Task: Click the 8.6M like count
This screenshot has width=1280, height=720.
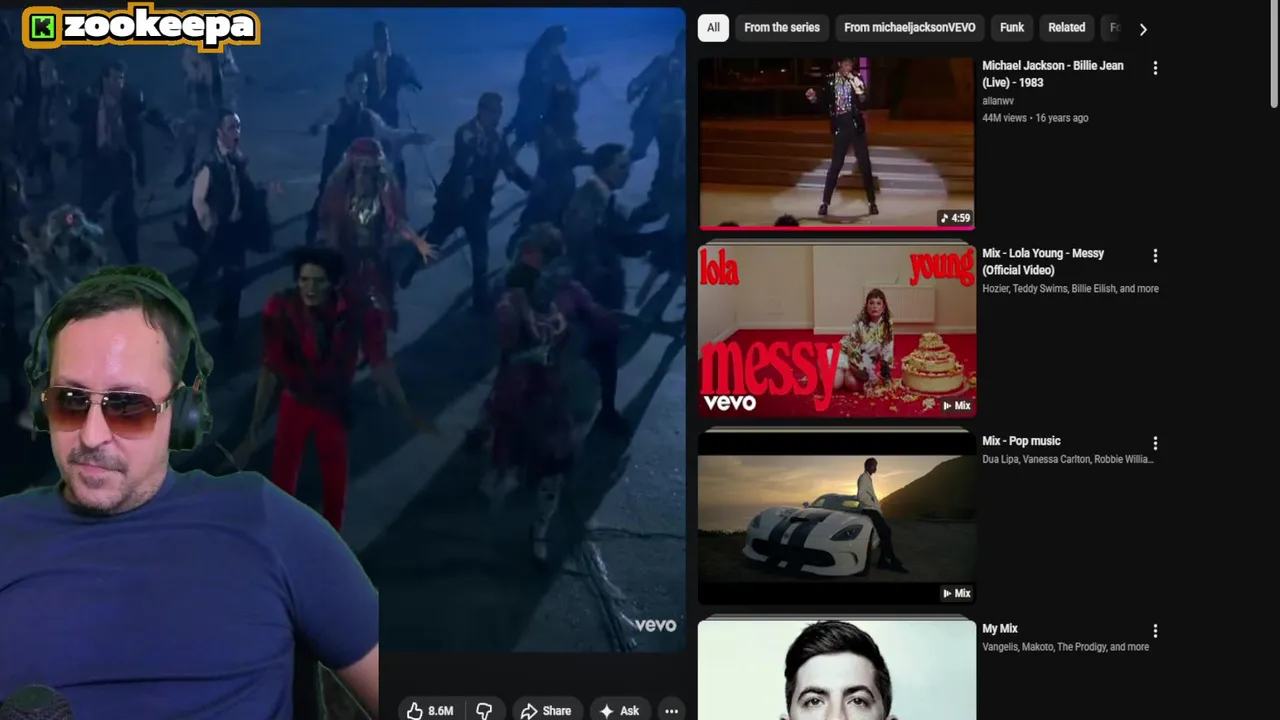Action: pyautogui.click(x=441, y=711)
